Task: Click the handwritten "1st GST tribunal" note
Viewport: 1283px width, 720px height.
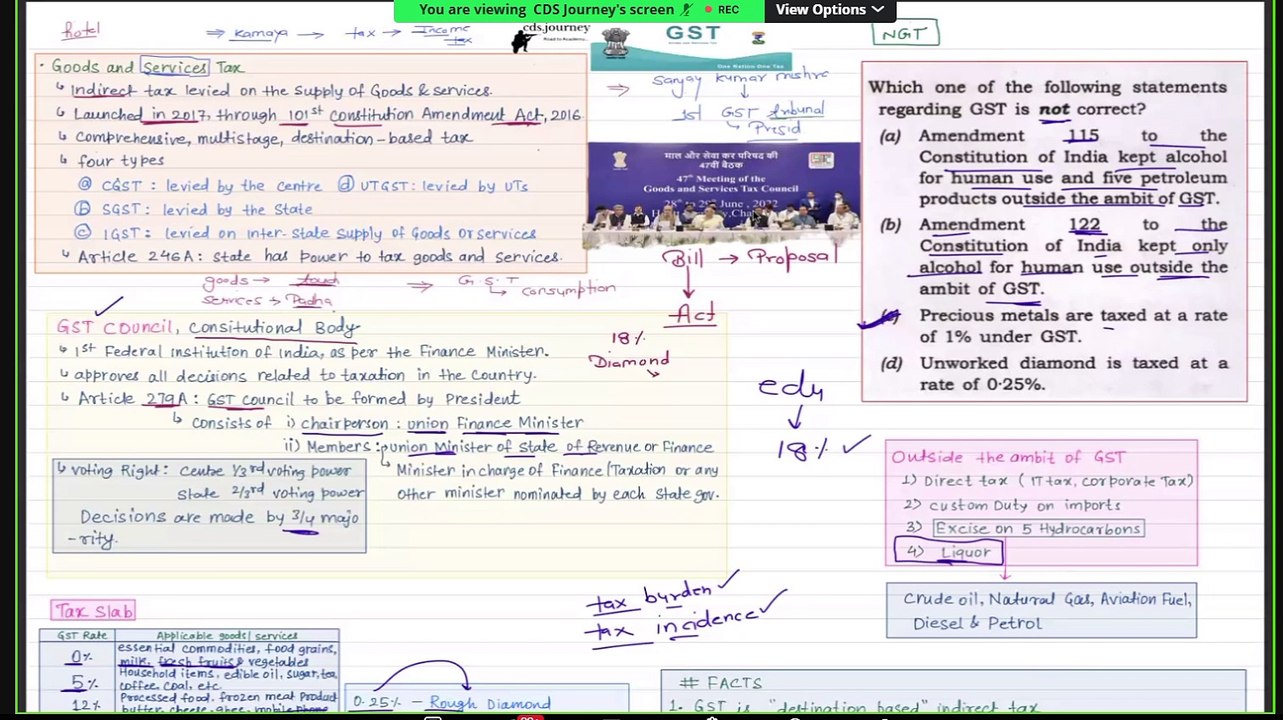Action: click(x=747, y=111)
